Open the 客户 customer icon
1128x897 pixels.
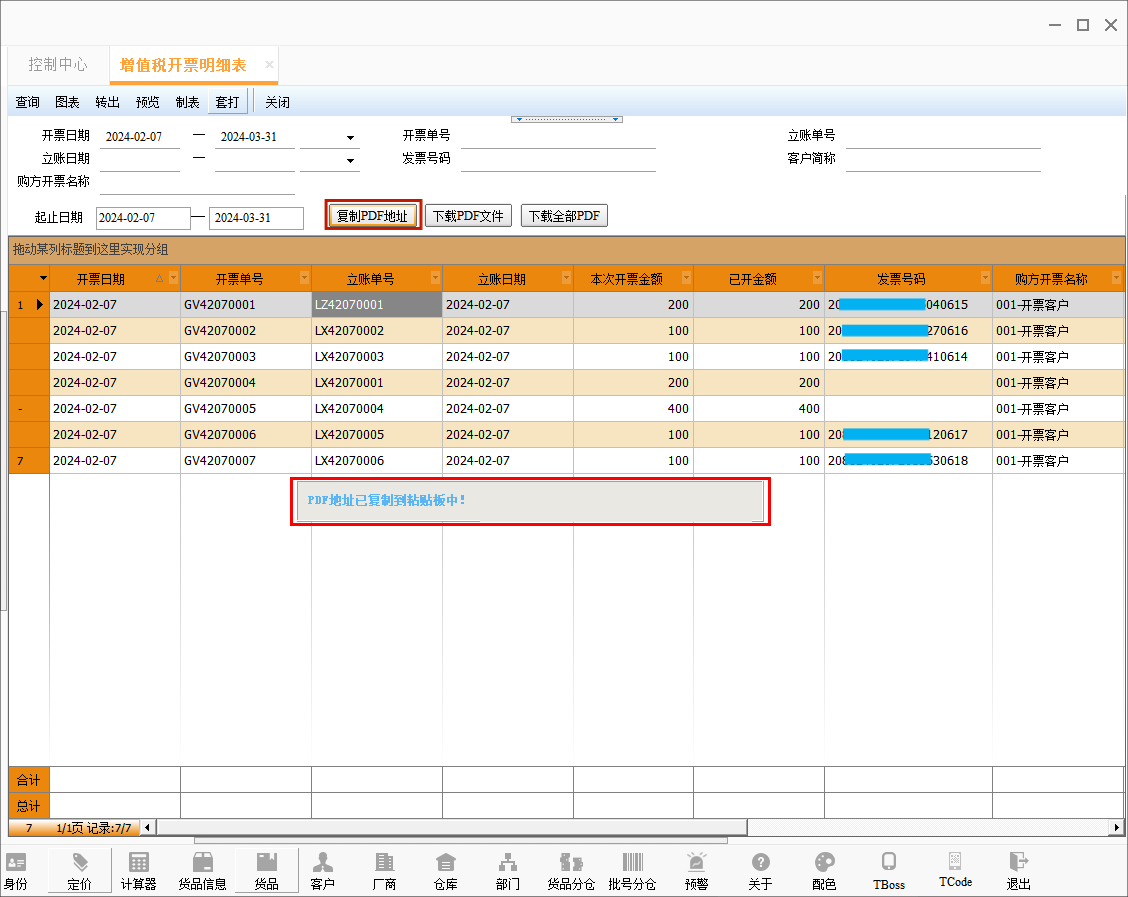(322, 870)
